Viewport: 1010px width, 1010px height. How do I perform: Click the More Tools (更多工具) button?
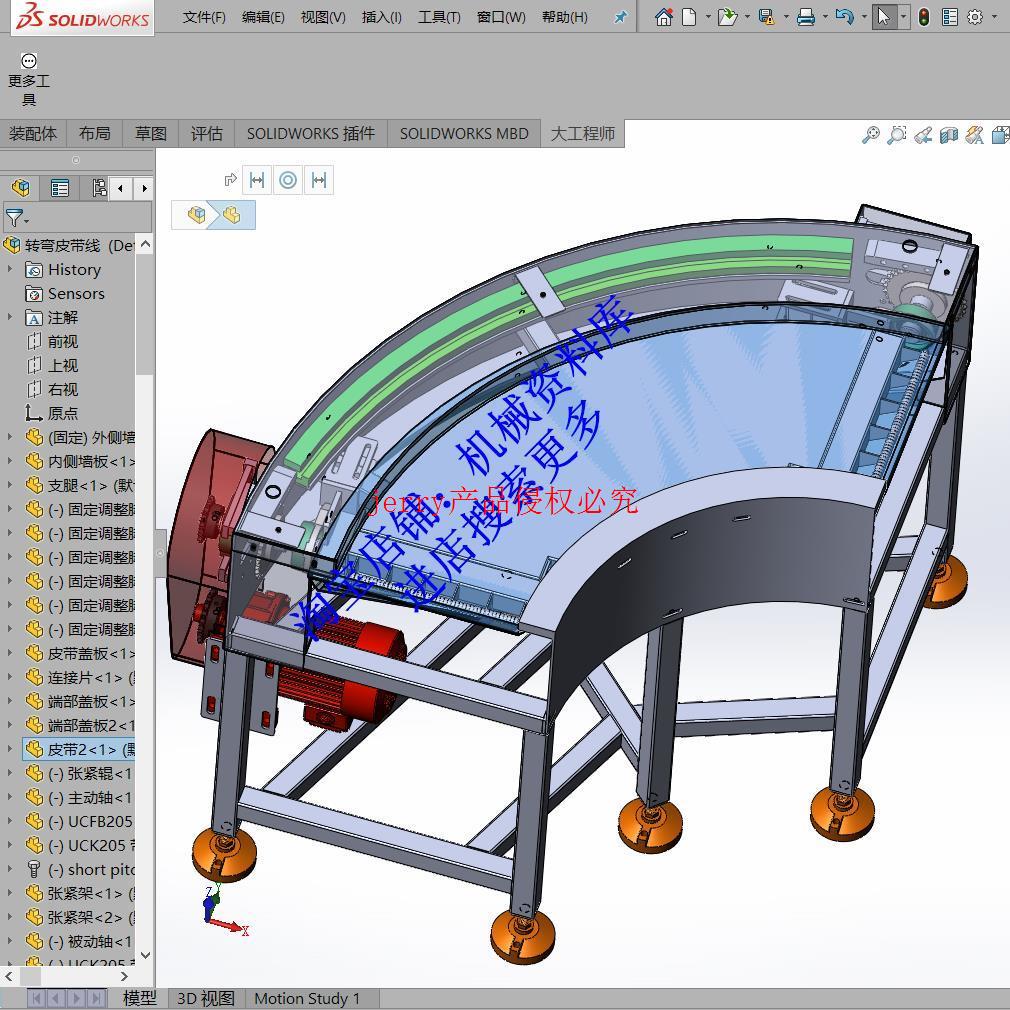click(28, 80)
